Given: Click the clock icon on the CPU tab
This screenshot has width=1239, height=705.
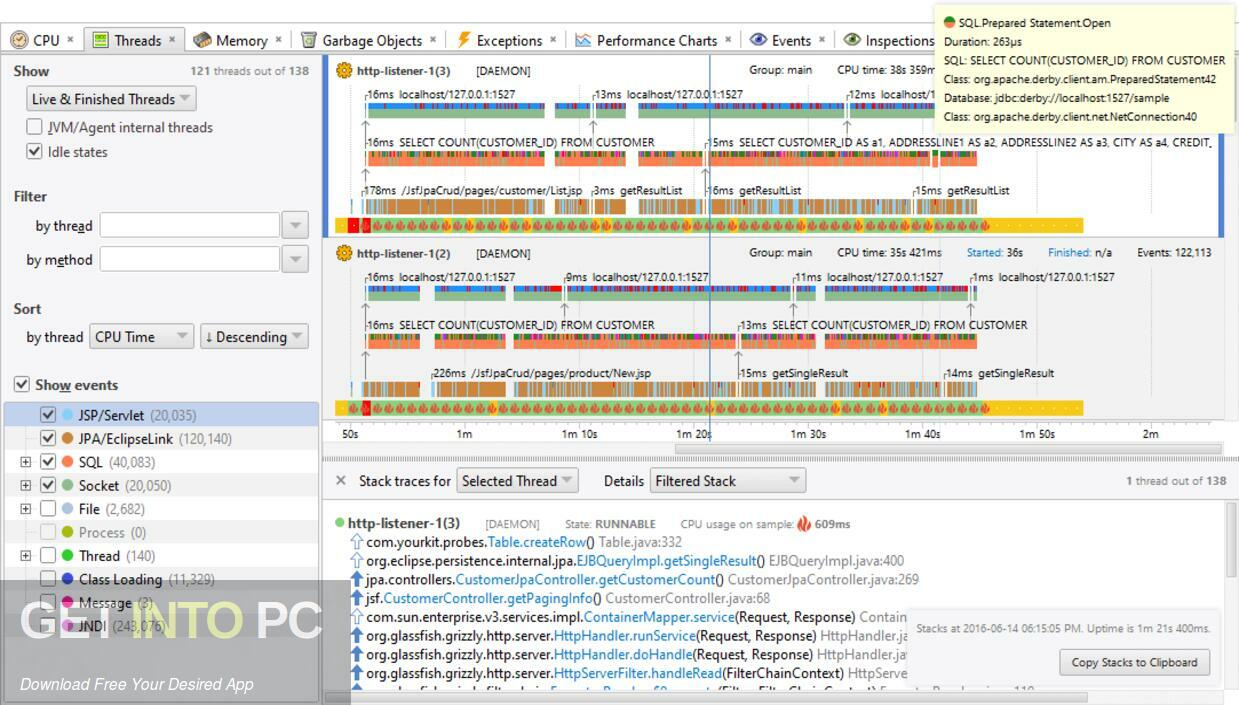Looking at the screenshot, I should 19,39.
